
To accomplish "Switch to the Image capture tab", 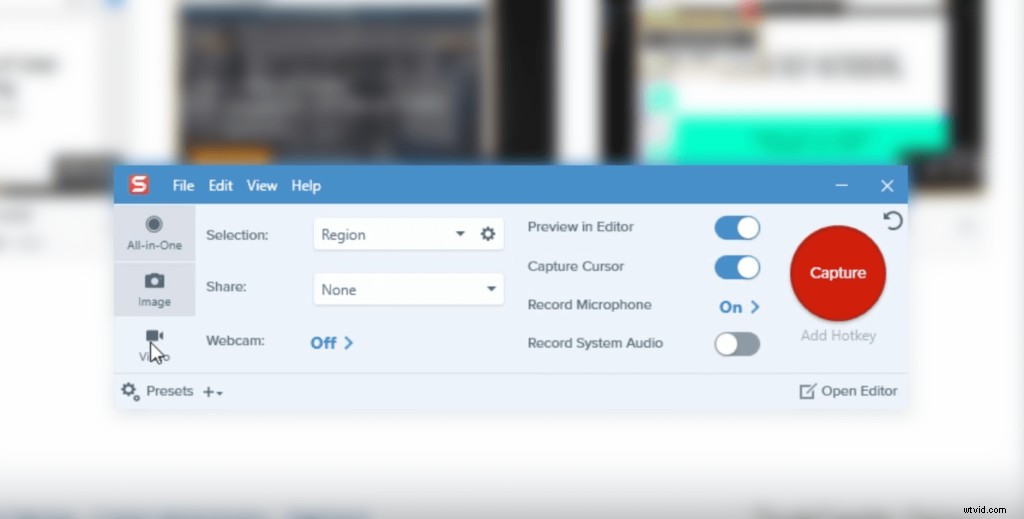I will click(155, 290).
